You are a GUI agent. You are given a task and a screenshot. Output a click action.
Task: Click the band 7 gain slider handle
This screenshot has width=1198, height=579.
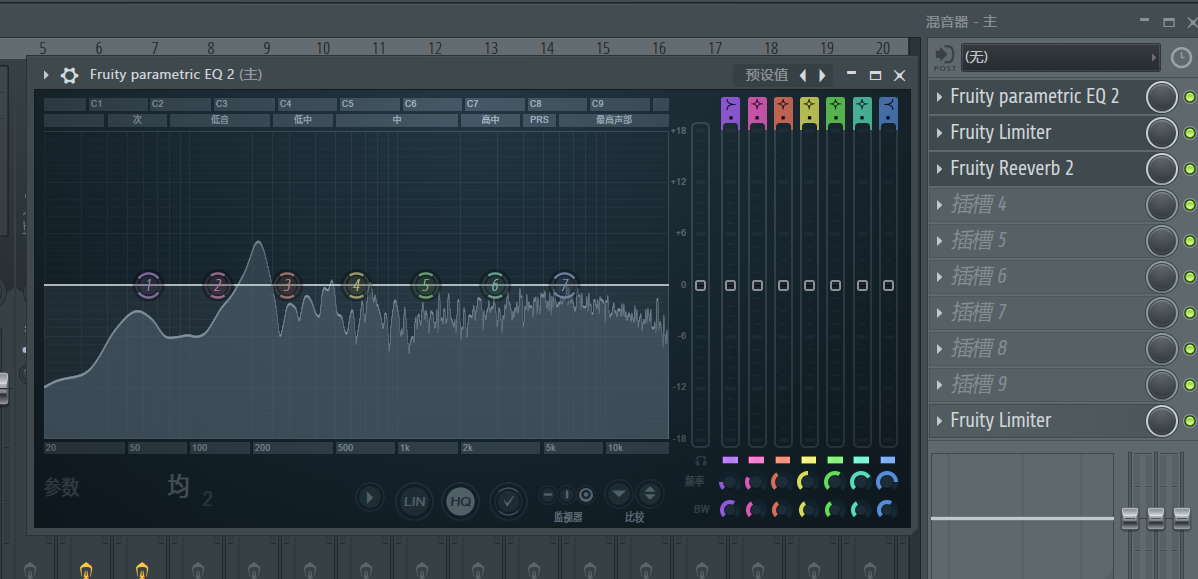(888, 286)
